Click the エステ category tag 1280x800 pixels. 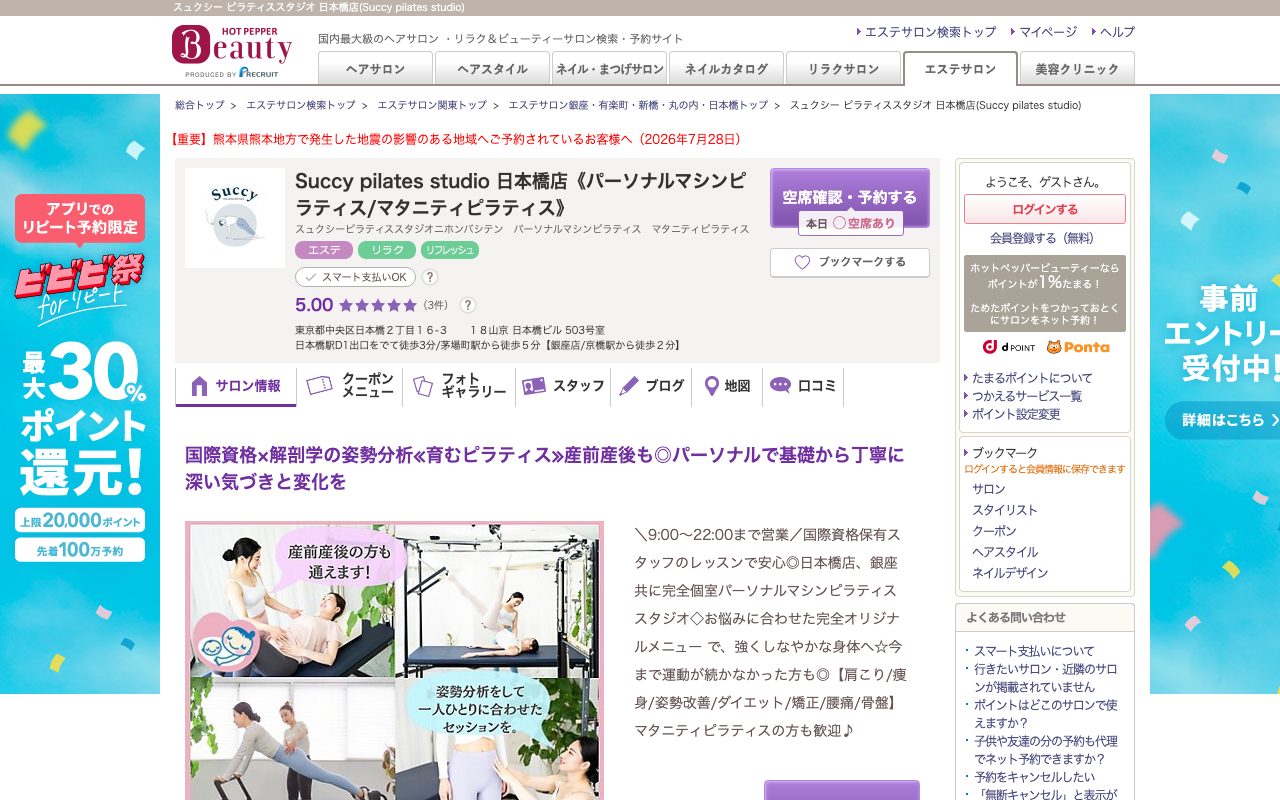tap(324, 250)
